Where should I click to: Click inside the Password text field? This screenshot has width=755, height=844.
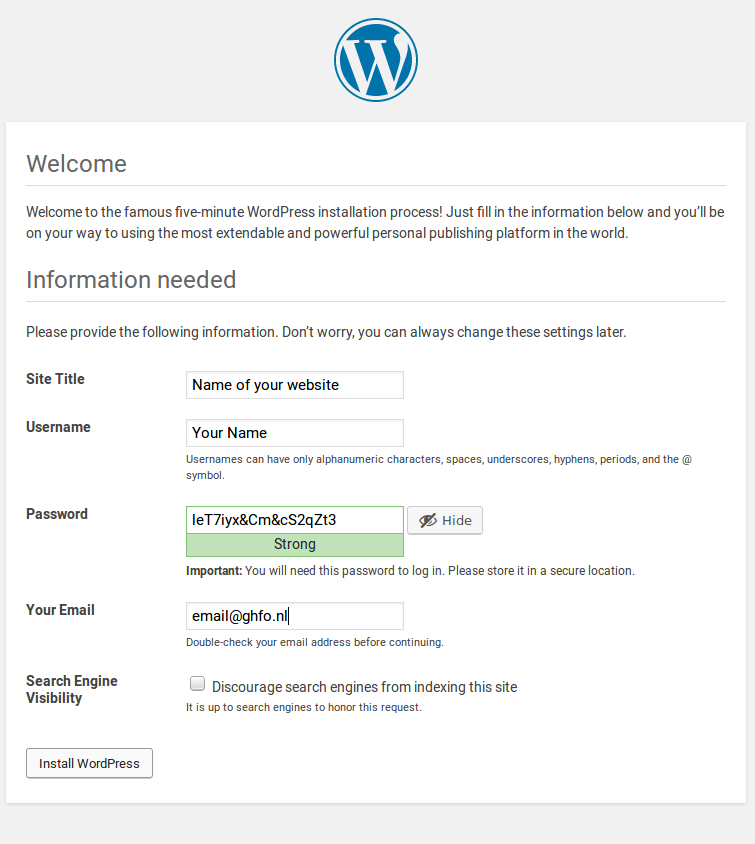click(x=295, y=520)
